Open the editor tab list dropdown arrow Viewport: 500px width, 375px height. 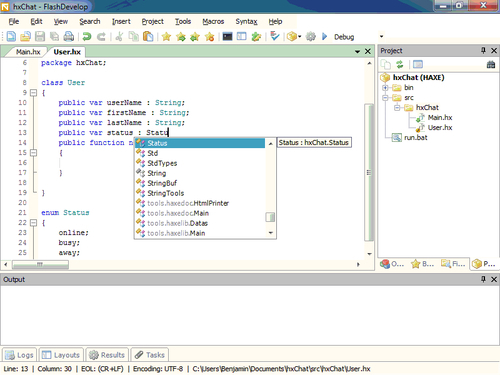358,52
